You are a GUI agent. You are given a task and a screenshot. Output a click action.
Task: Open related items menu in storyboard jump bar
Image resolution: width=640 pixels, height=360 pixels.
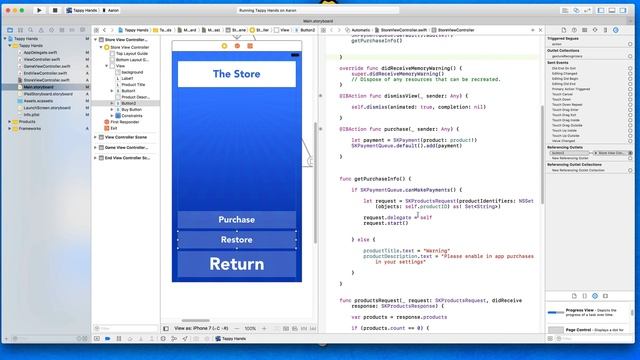pos(96,30)
